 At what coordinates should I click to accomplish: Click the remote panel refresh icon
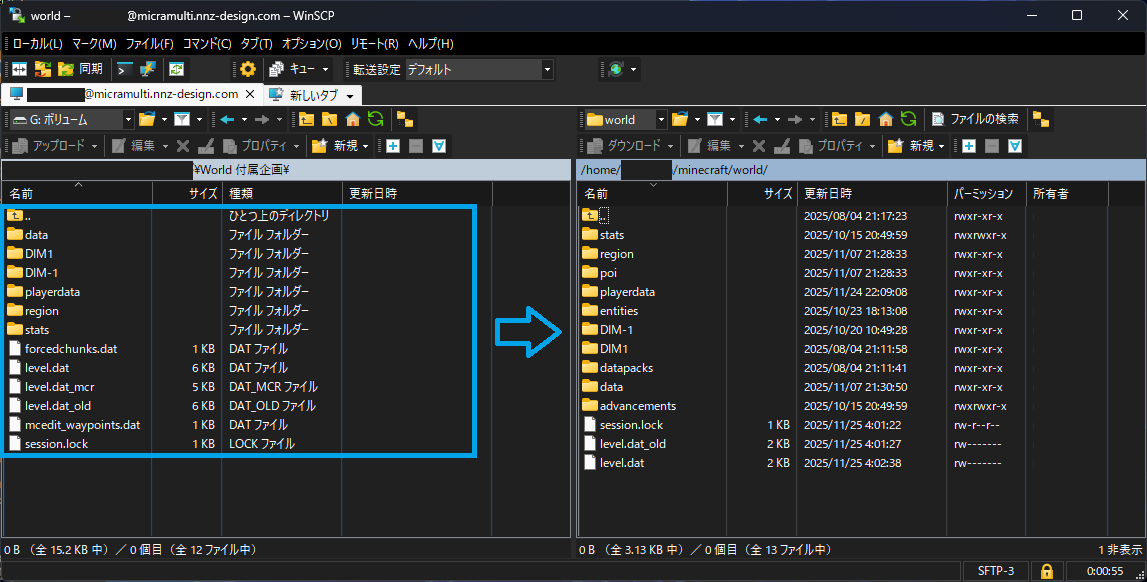[907, 119]
